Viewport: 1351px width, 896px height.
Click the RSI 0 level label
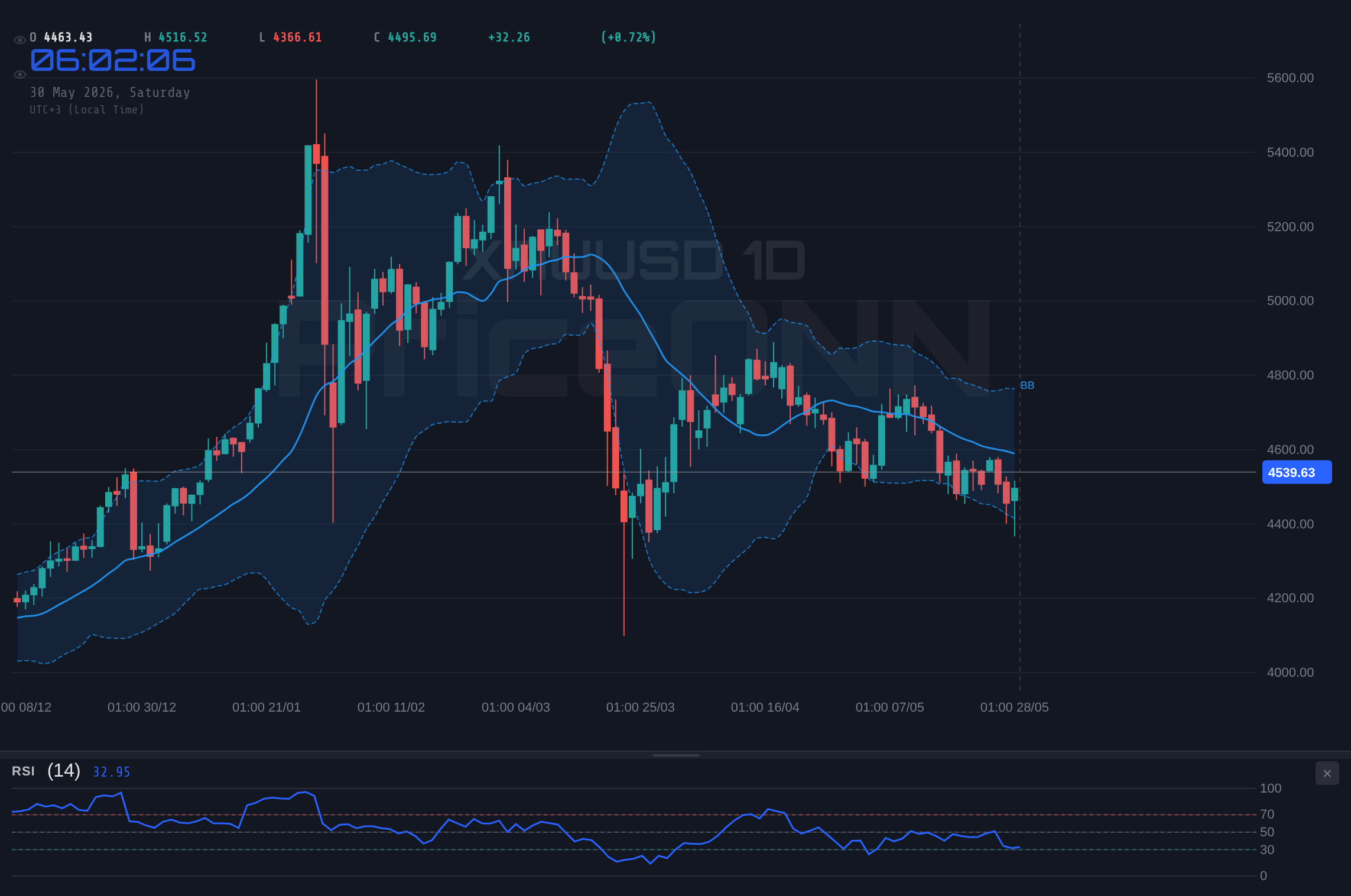coord(1264,876)
